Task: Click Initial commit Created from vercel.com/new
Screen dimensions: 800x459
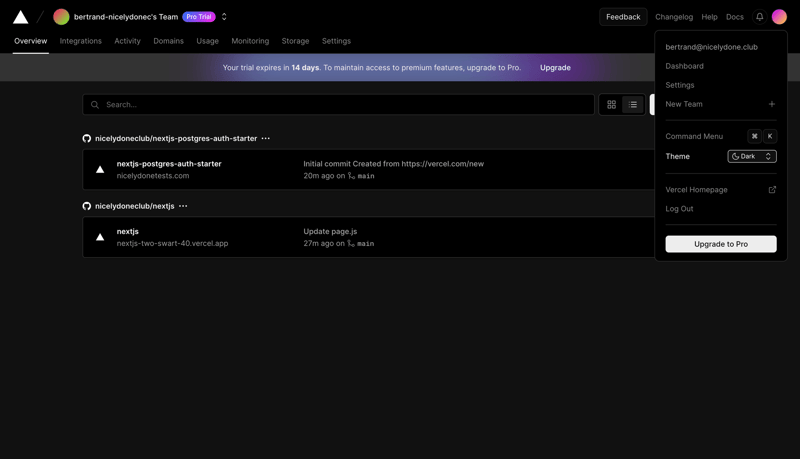Action: click(x=393, y=164)
